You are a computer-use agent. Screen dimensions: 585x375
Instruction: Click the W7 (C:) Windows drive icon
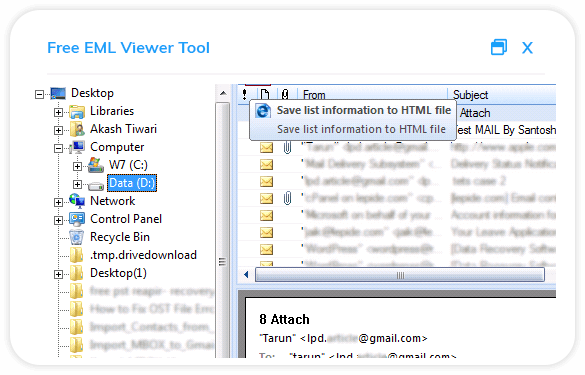[x=96, y=165]
